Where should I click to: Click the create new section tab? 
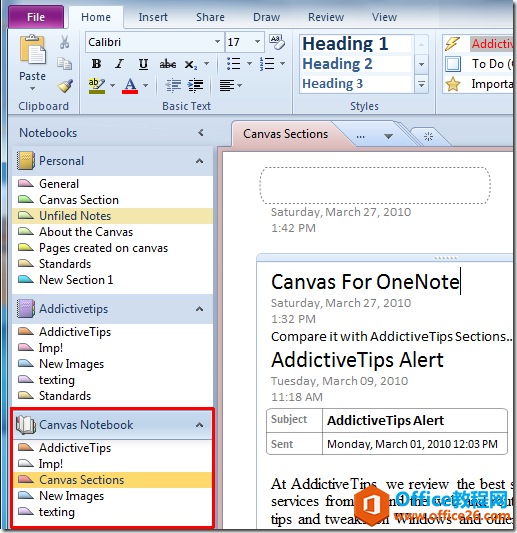pos(428,137)
